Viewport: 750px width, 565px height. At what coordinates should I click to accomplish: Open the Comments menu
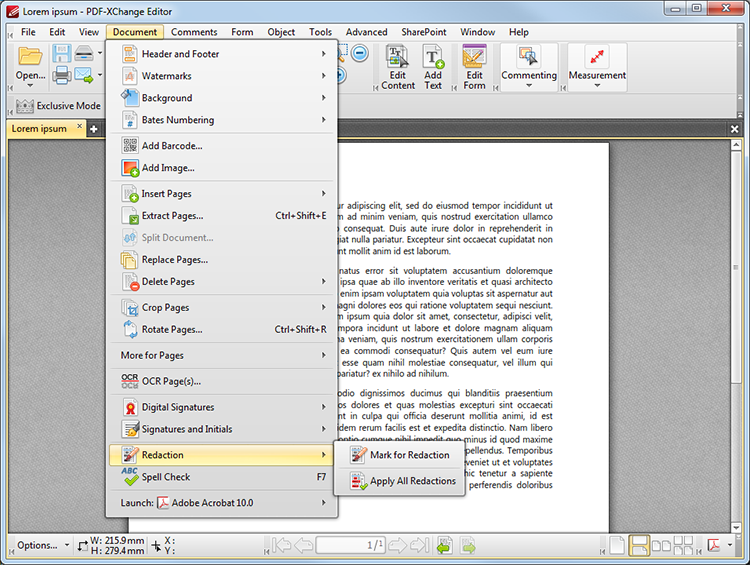pos(194,32)
